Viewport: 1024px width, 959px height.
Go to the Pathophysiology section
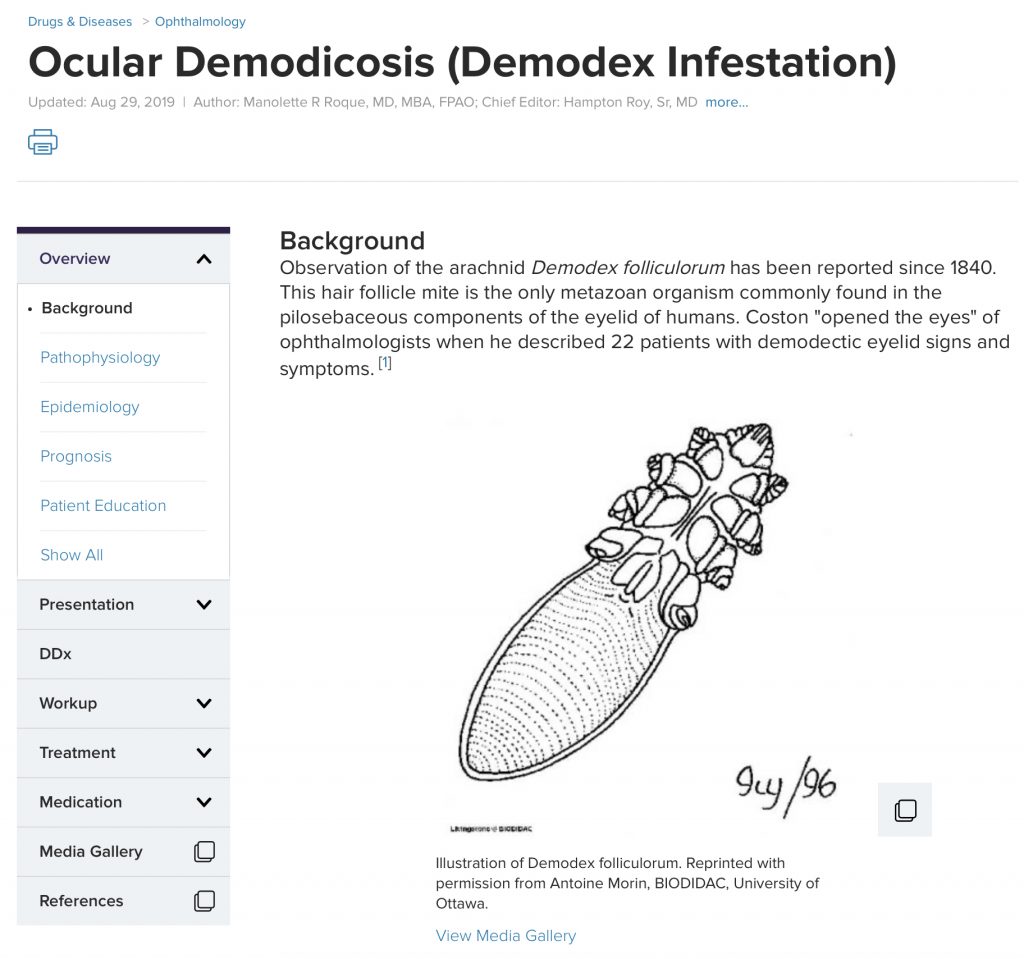102,357
